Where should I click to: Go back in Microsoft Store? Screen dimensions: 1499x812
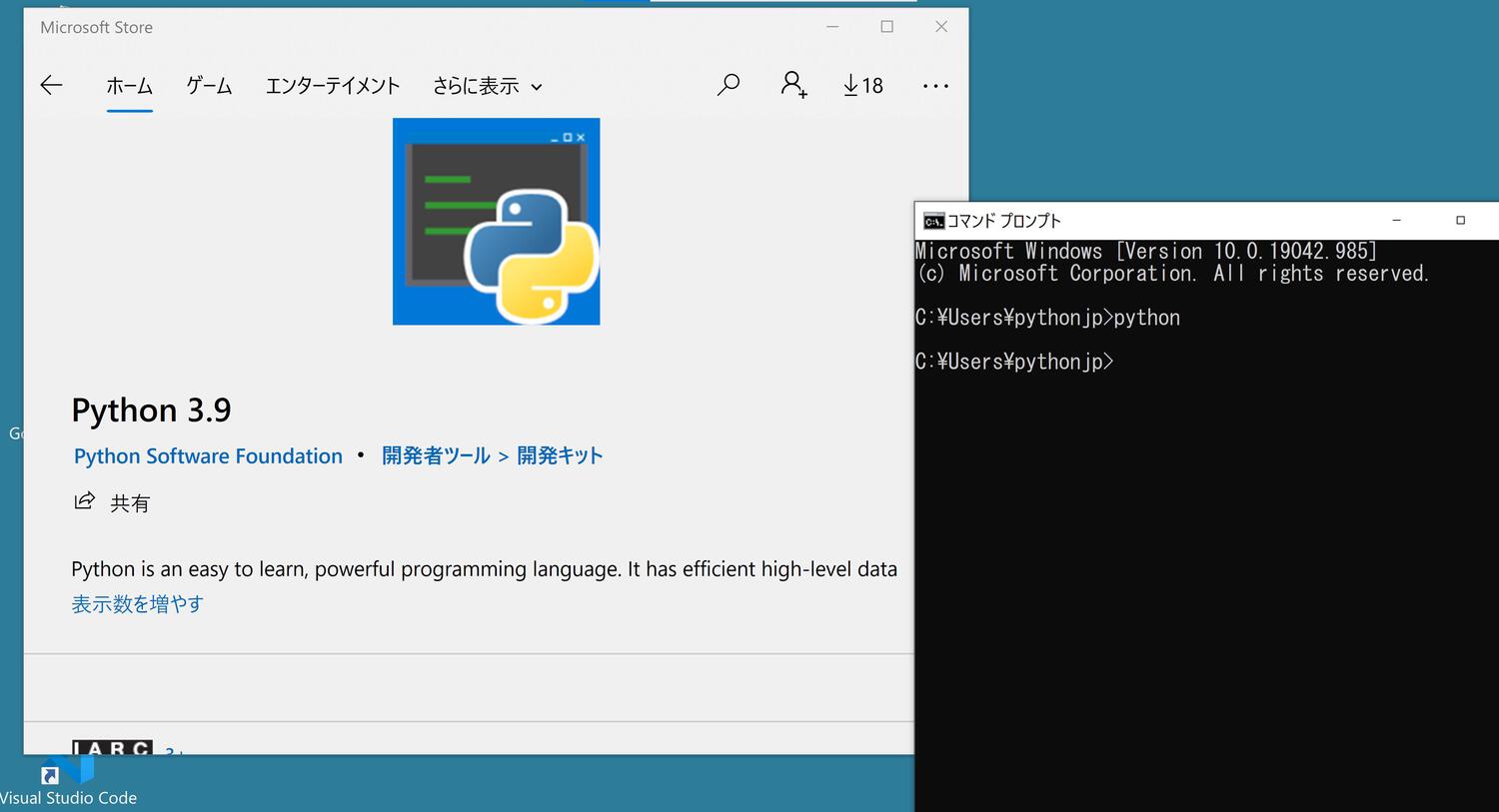point(51,86)
